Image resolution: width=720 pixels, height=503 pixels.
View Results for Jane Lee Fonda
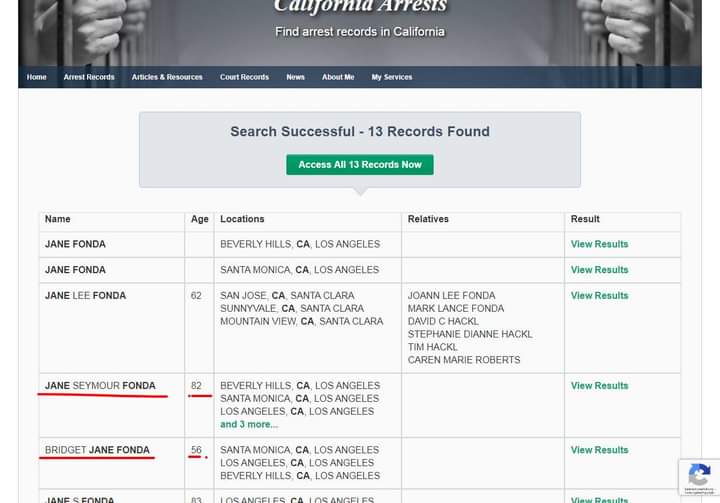pos(599,296)
